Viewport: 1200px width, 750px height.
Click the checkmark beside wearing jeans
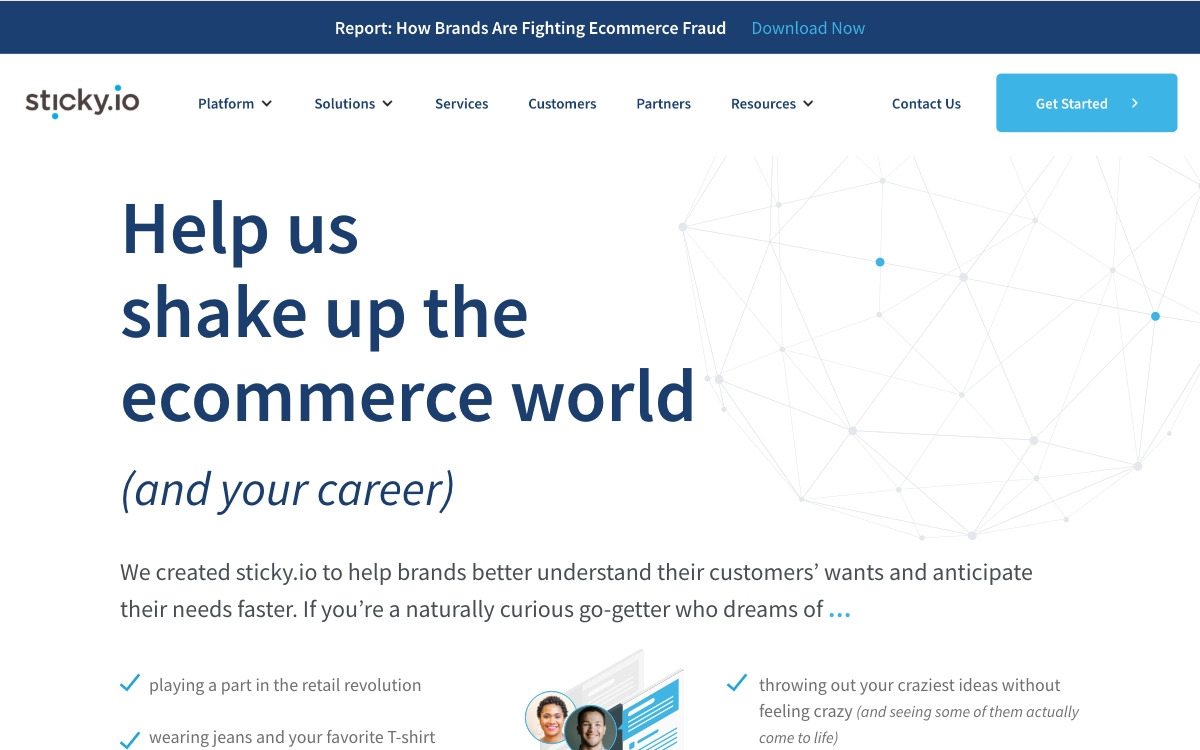tap(130, 740)
